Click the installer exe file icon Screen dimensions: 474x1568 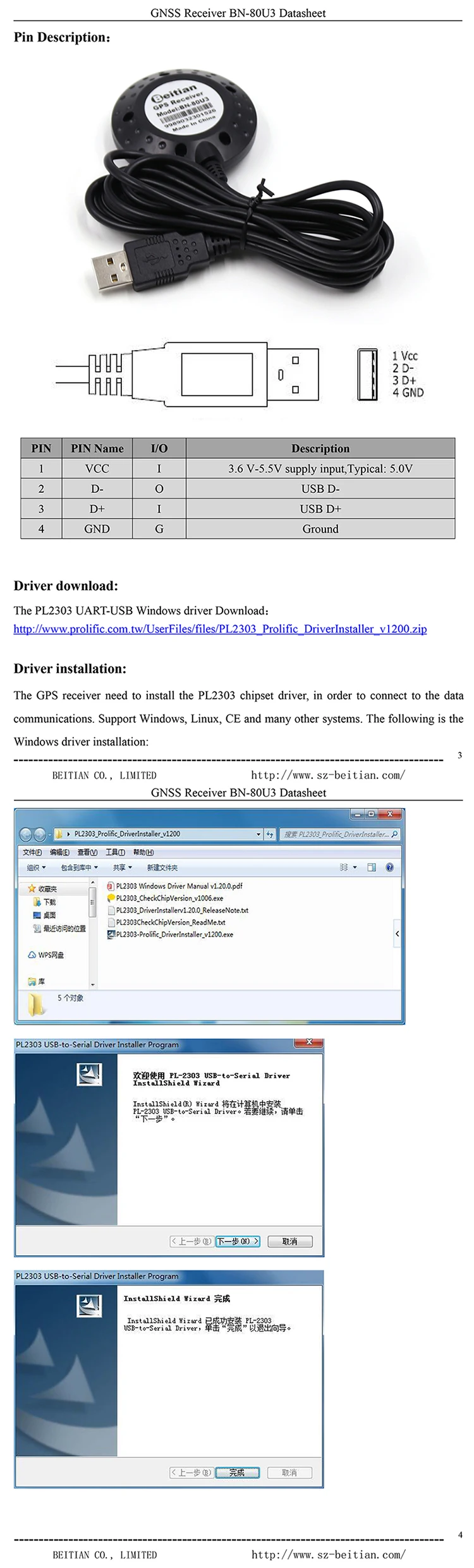tap(111, 934)
